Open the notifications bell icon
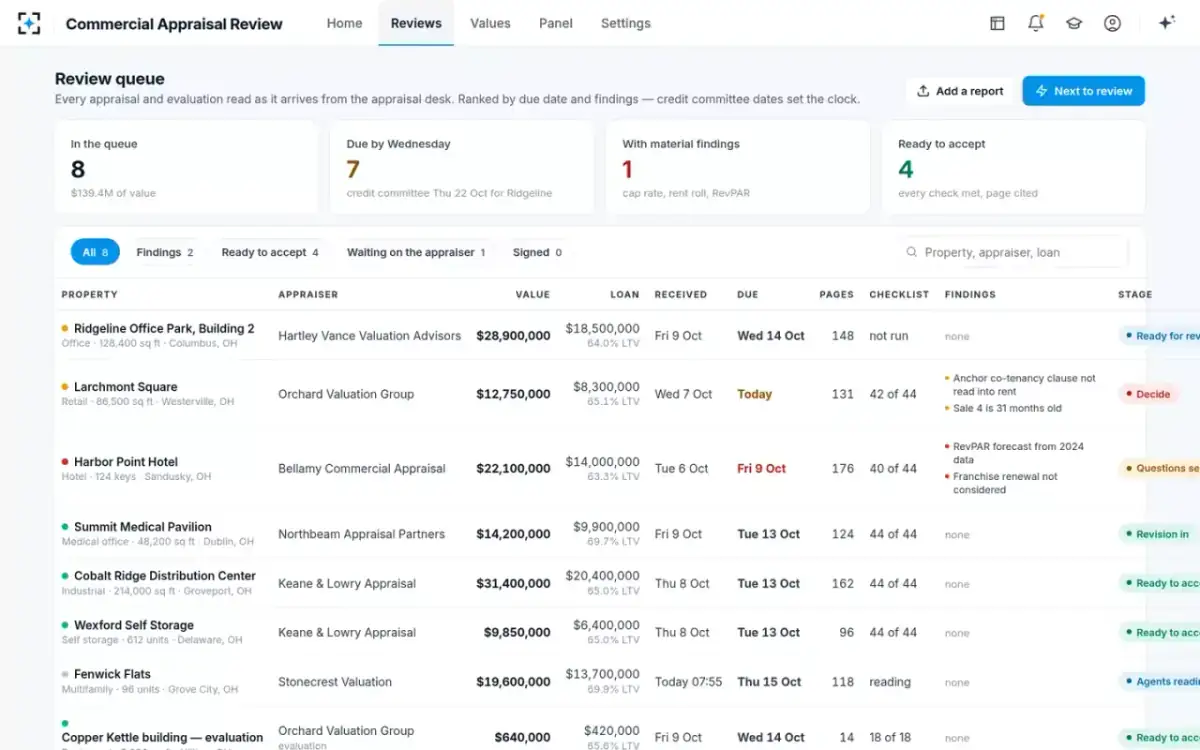Image resolution: width=1200 pixels, height=750 pixels. pos(1036,23)
